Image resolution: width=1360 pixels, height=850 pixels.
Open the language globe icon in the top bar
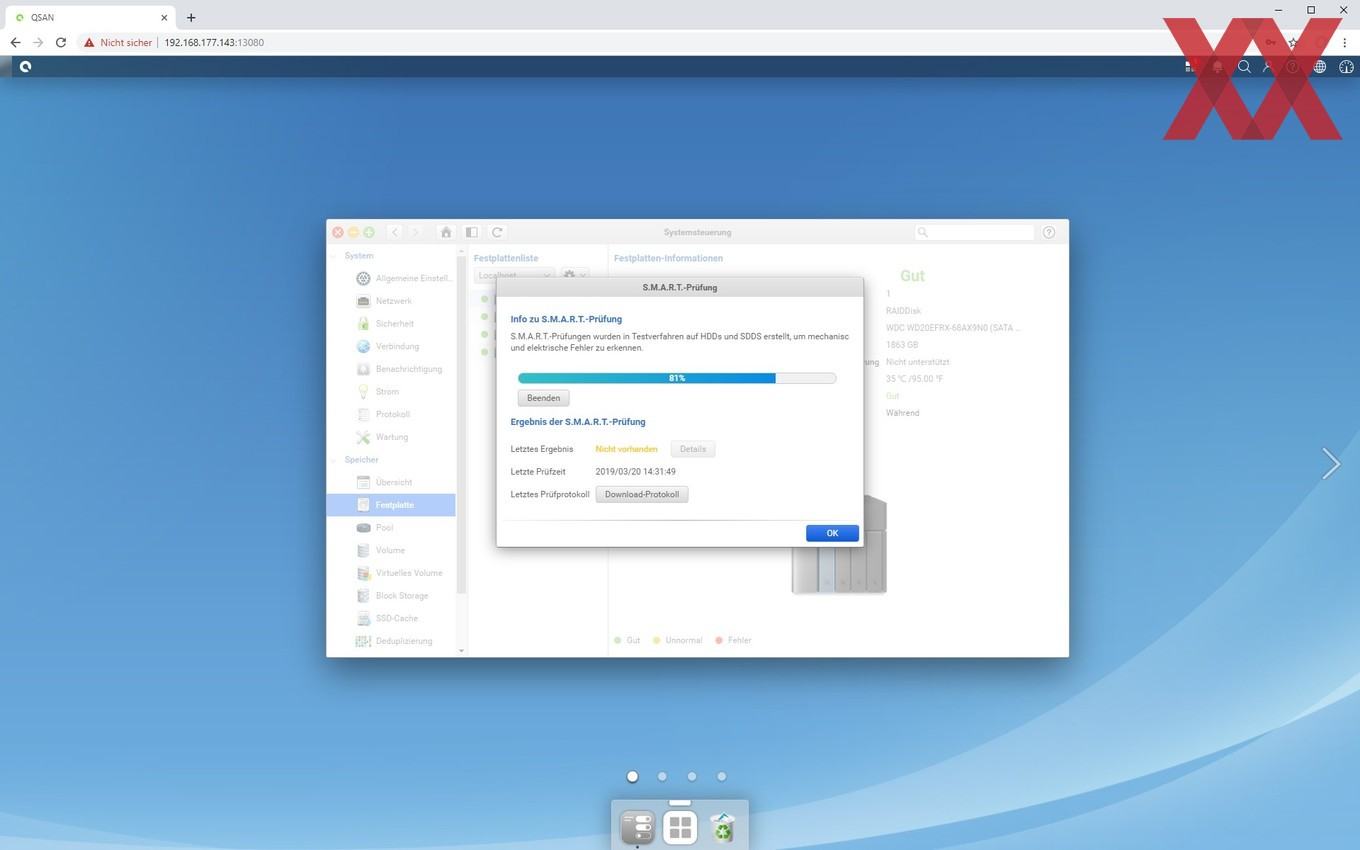point(1320,67)
